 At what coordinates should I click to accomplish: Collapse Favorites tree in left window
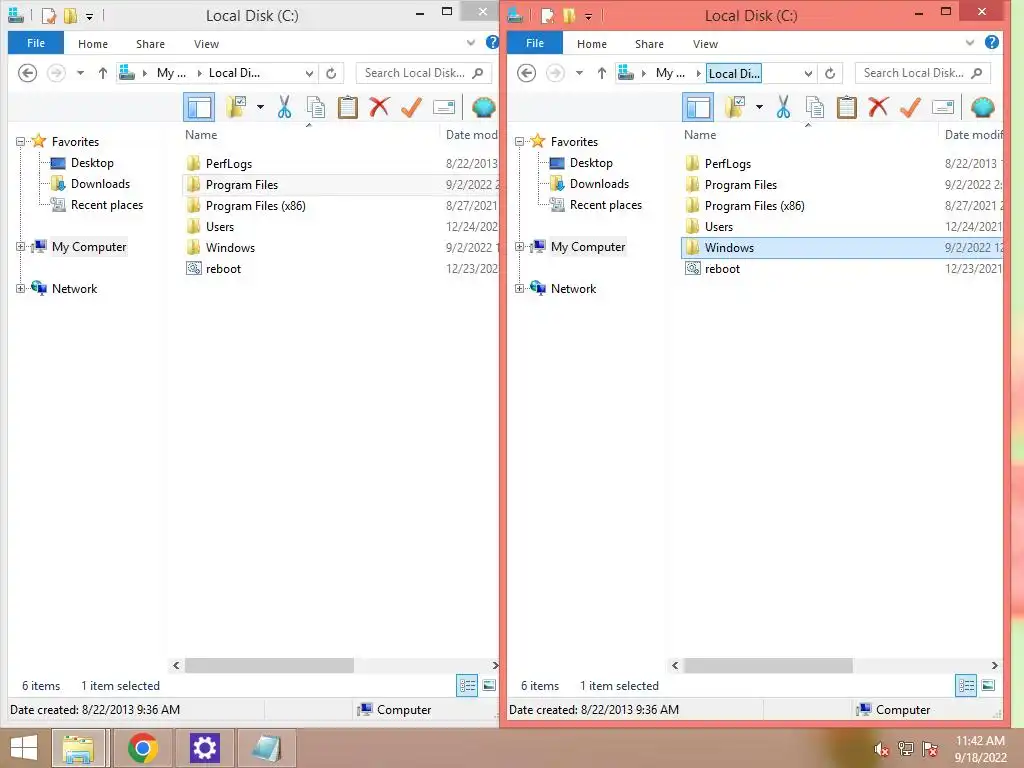20,142
